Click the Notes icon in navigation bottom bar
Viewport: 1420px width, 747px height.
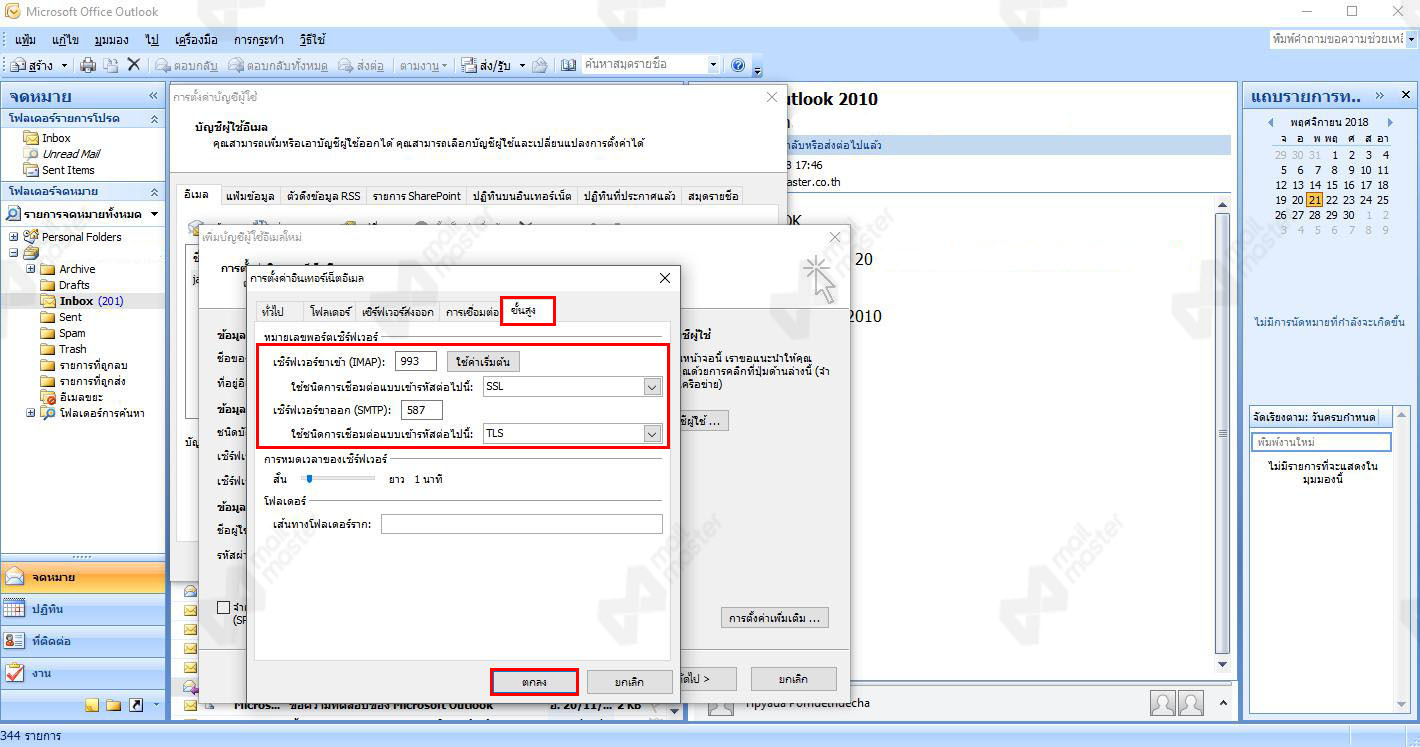click(92, 705)
